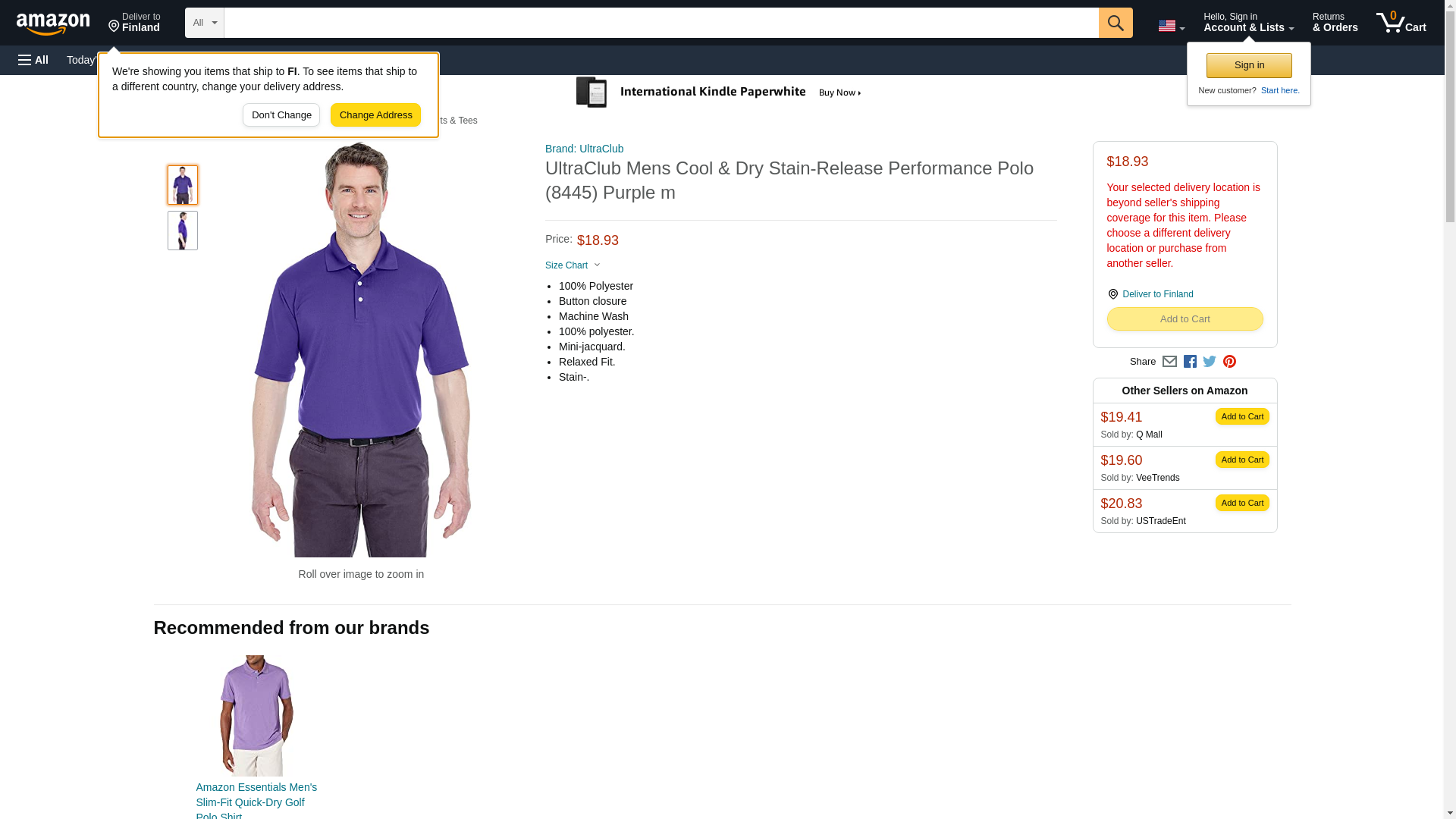Share product on Facebook icon
This screenshot has width=1456, height=819.
[x=1189, y=362]
